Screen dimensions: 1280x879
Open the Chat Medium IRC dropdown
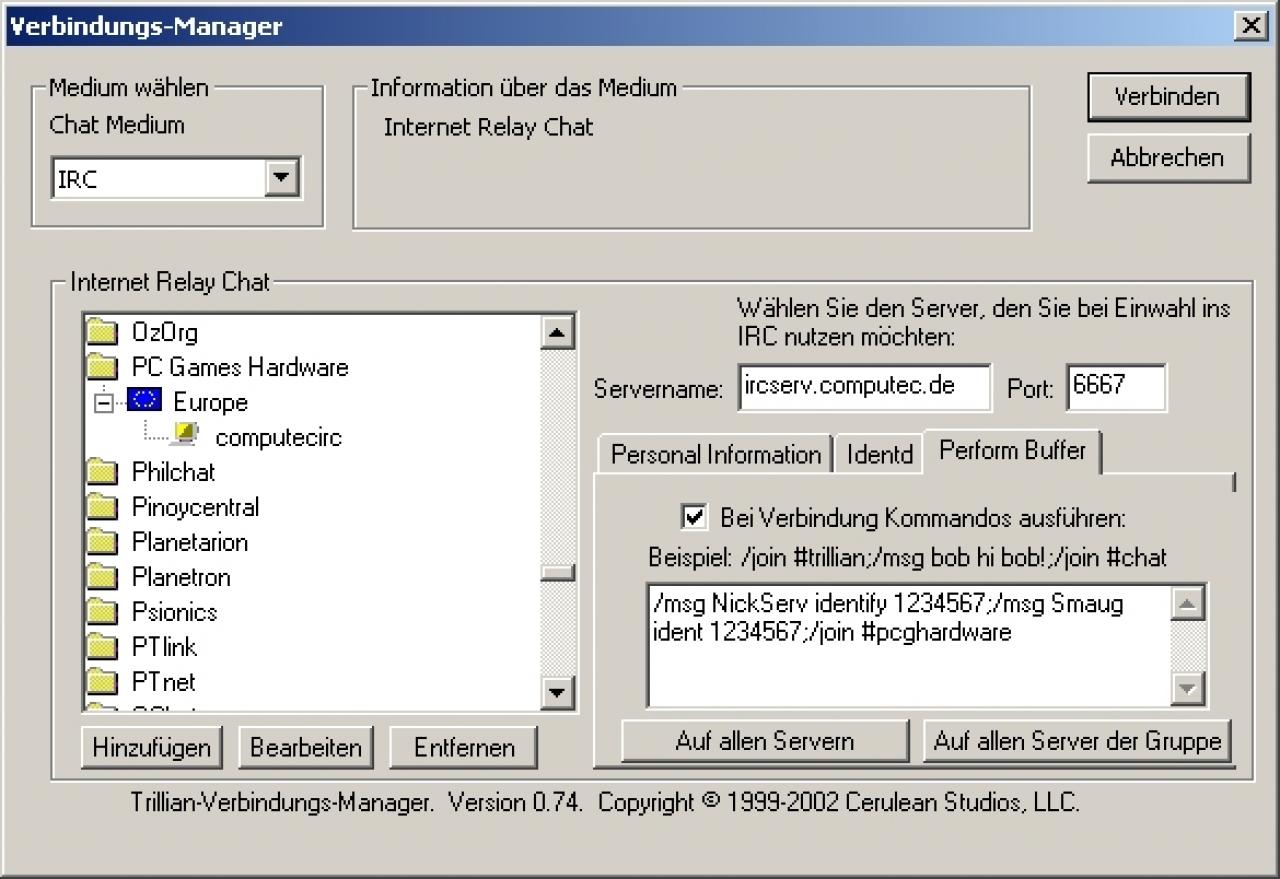[281, 178]
